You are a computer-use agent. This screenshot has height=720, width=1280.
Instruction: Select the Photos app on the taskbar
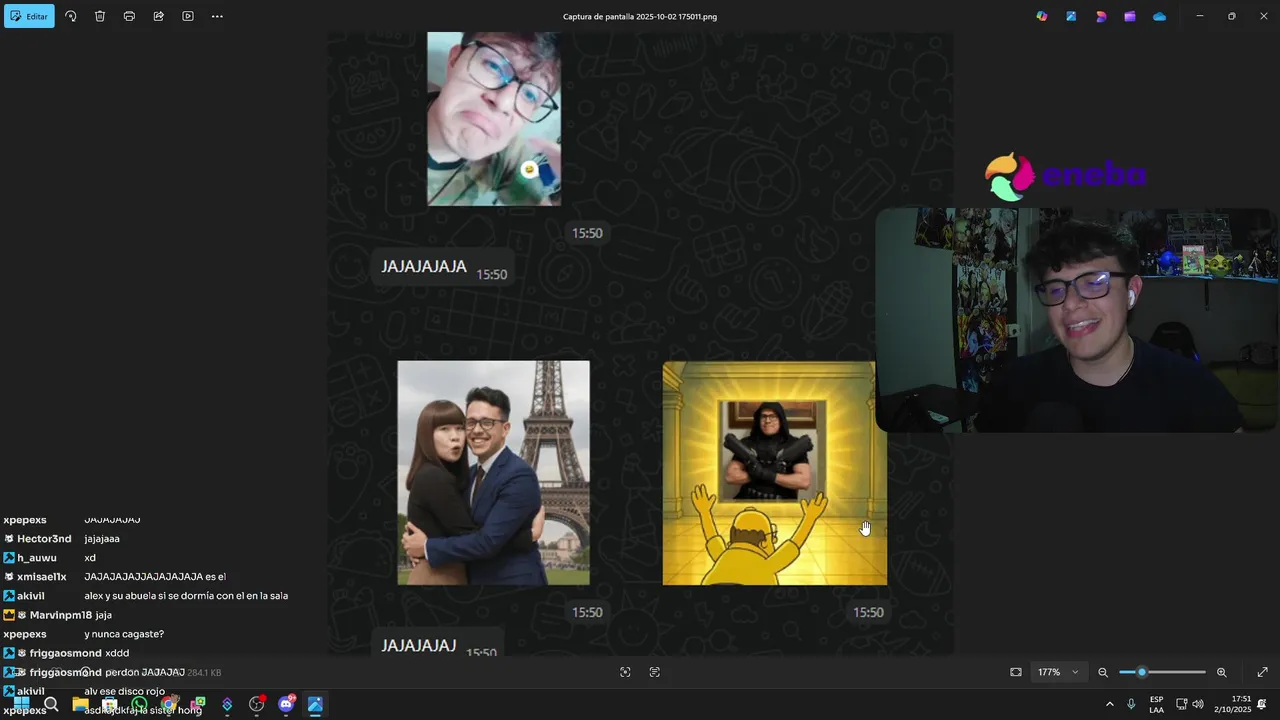315,704
